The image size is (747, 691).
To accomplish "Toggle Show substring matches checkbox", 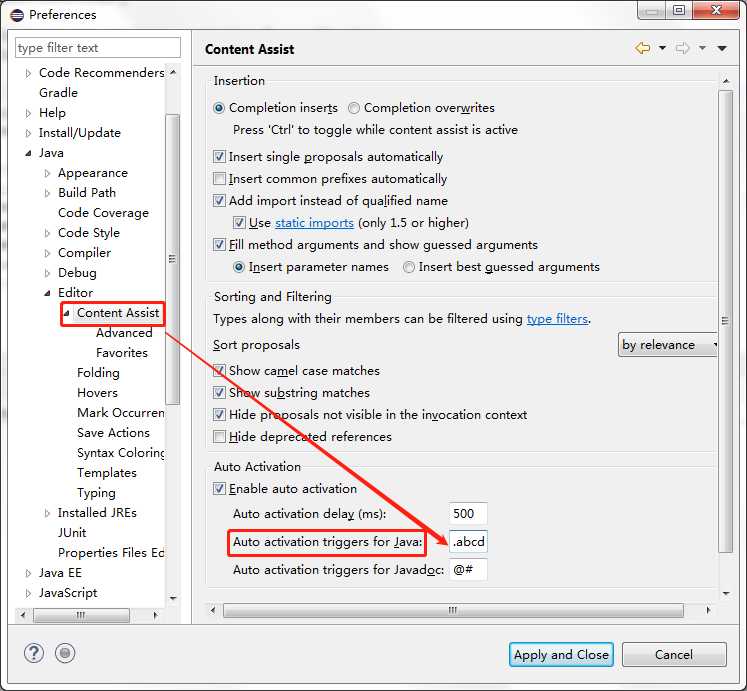I will click(219, 392).
